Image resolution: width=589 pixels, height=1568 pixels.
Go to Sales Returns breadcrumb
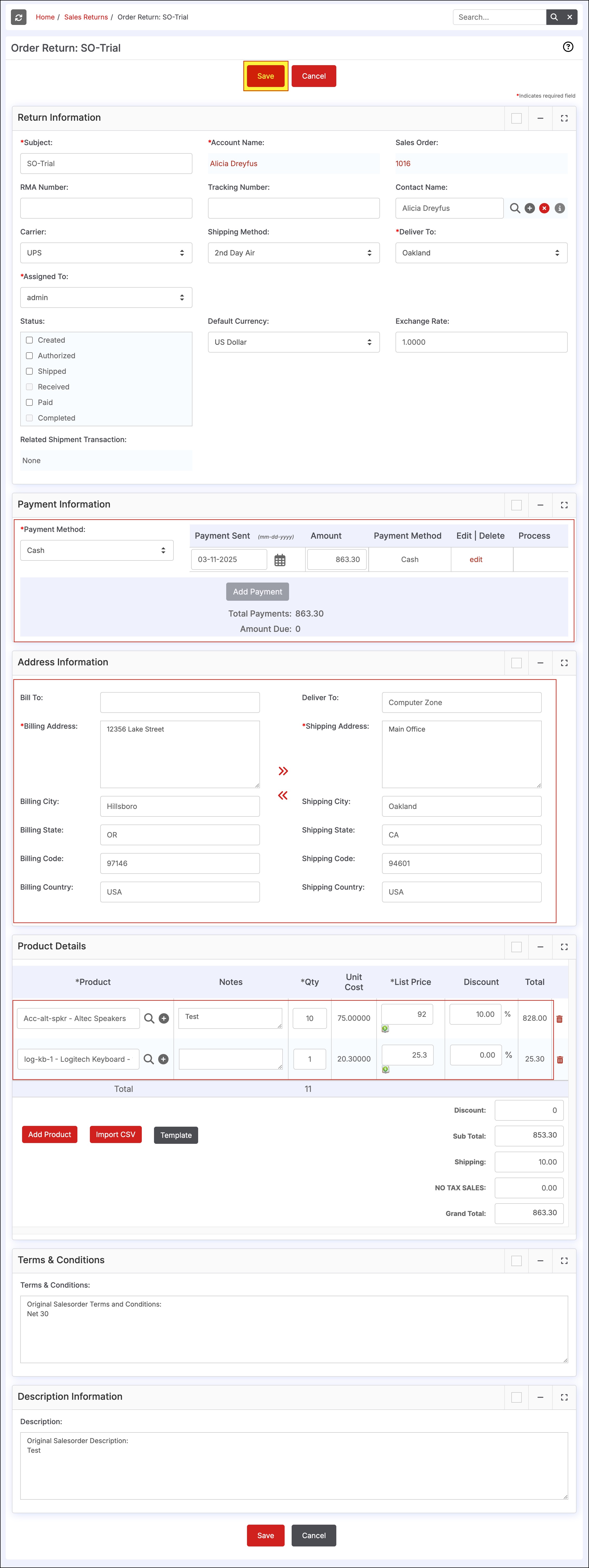pos(86,17)
